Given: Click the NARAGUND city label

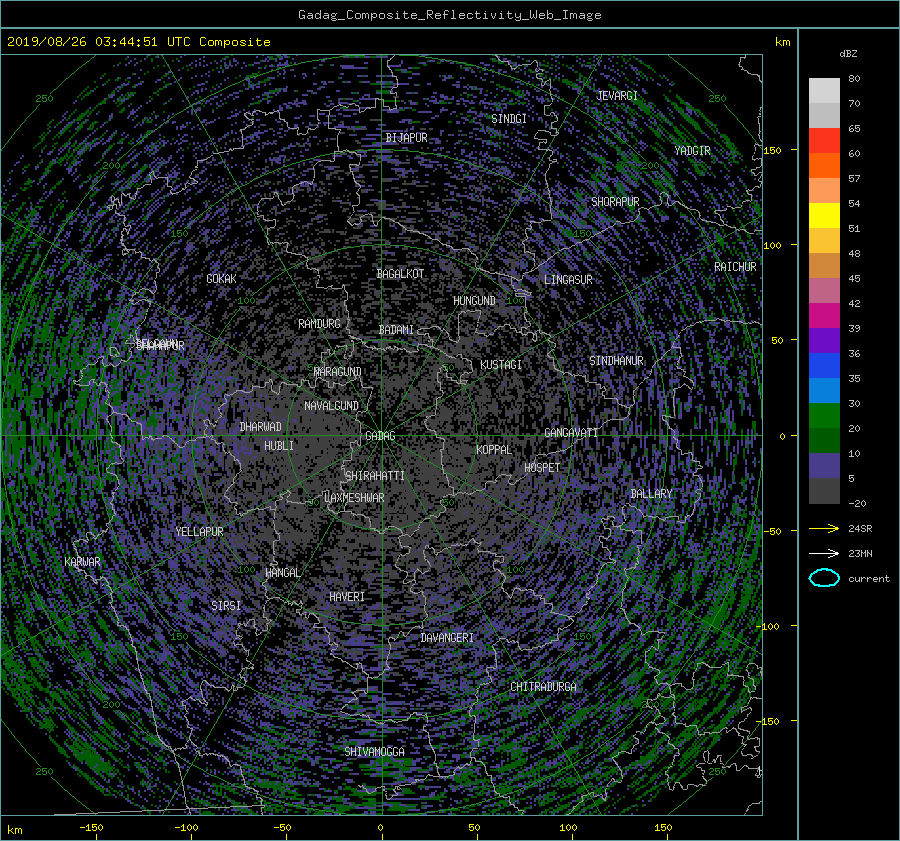Looking at the screenshot, I should pos(338,372).
